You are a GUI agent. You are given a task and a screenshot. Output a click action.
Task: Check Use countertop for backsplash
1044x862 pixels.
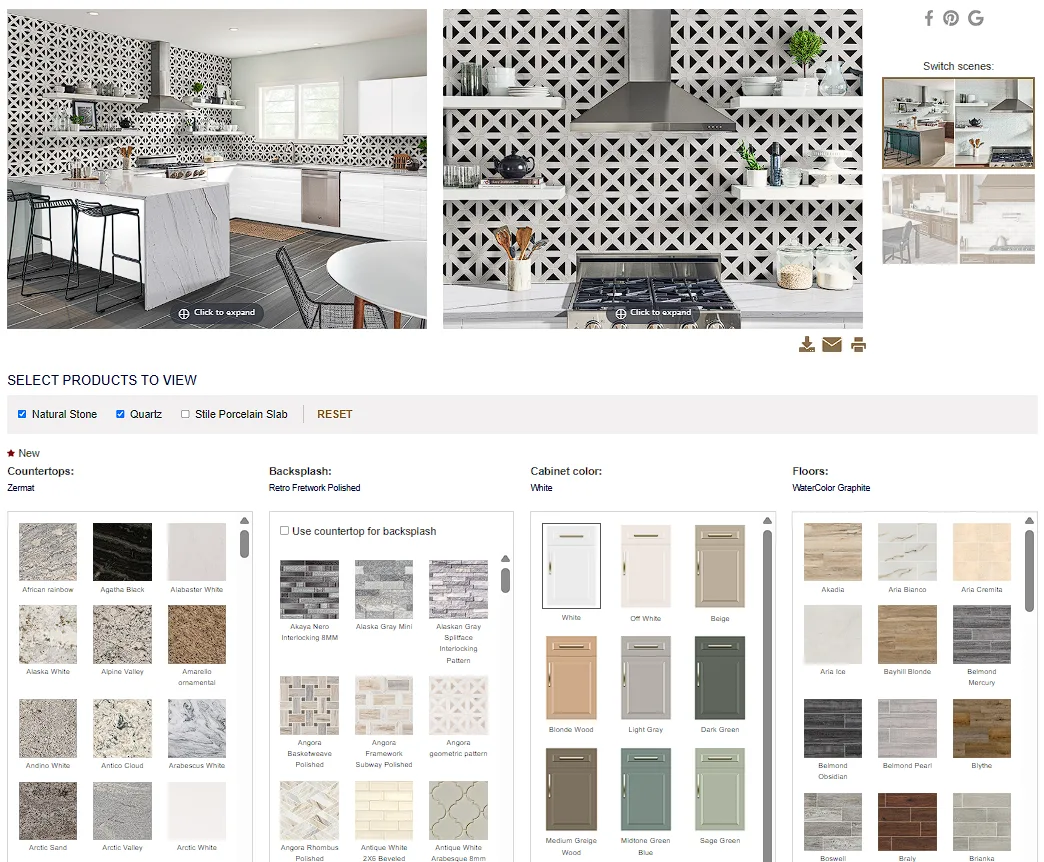[284, 531]
